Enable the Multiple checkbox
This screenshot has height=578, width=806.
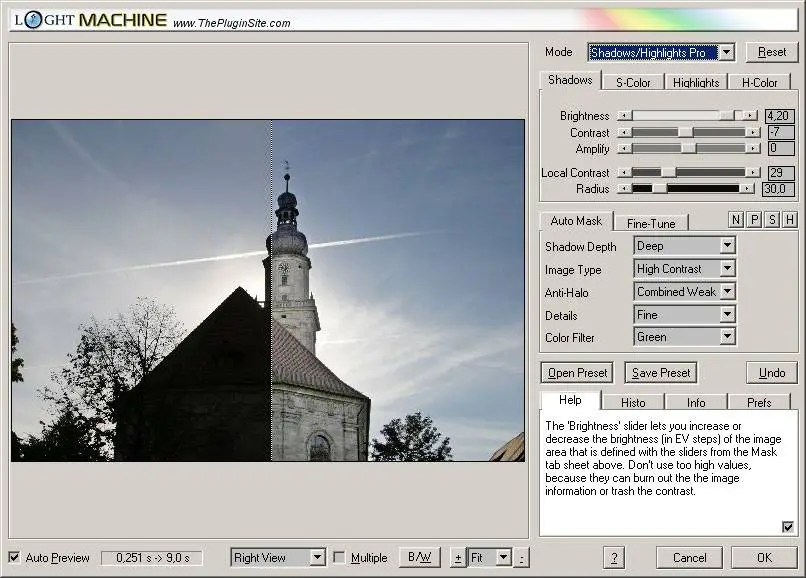click(339, 558)
